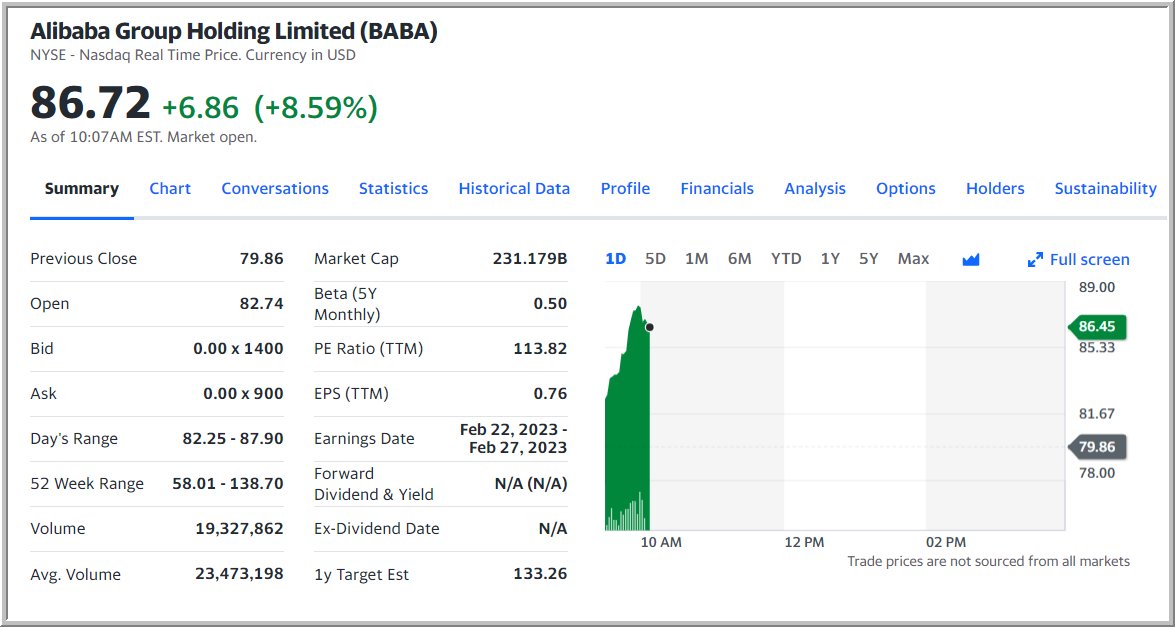This screenshot has width=1175, height=627.
Task: Click the Full screen expand arrows icon
Action: click(1036, 260)
